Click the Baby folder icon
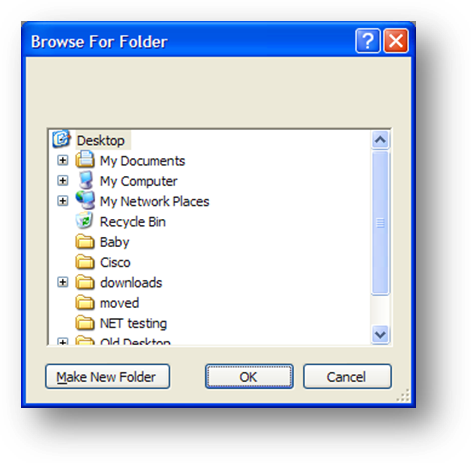 point(85,242)
